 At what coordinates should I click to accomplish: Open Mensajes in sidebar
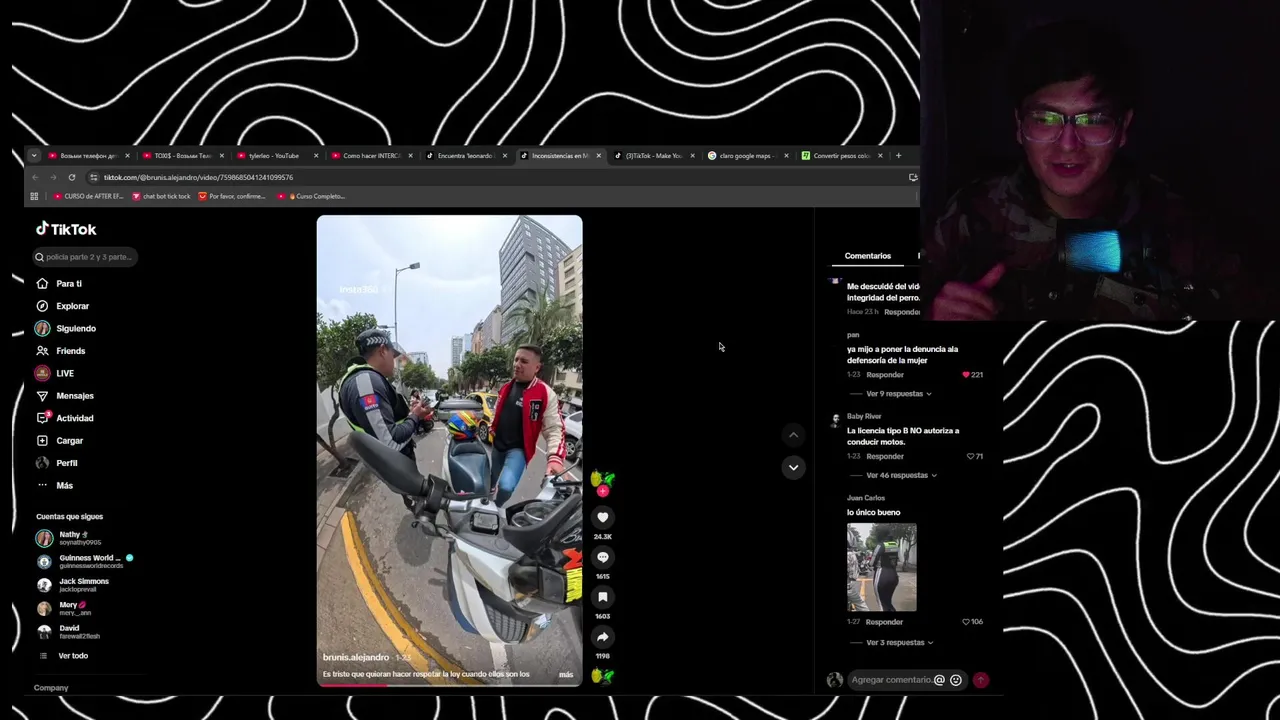(65, 396)
